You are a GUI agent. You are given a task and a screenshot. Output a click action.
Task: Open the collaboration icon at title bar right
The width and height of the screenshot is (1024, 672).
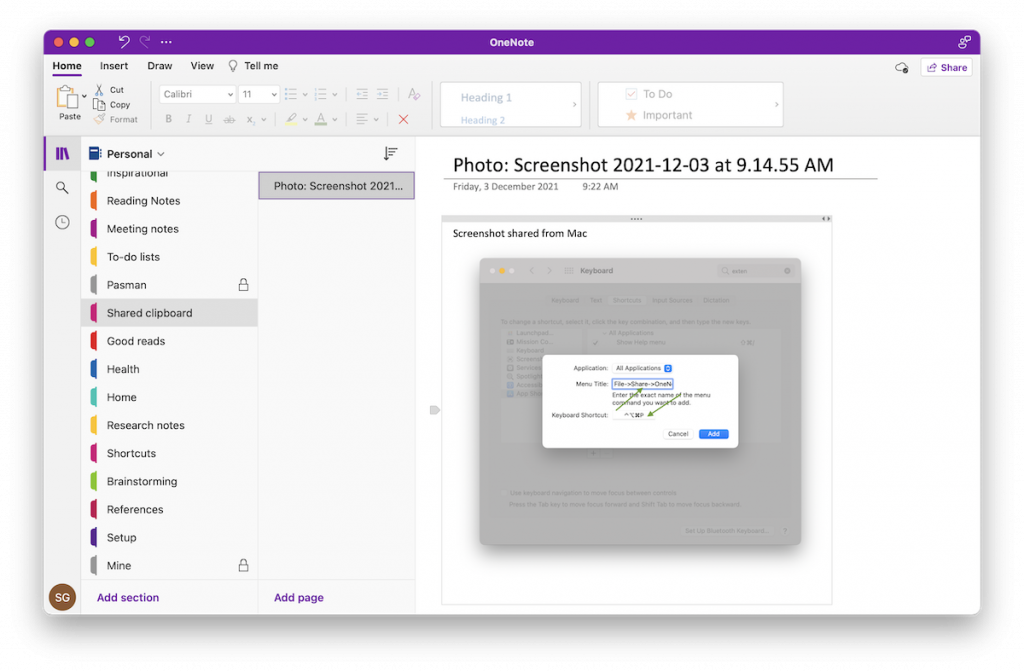click(964, 42)
